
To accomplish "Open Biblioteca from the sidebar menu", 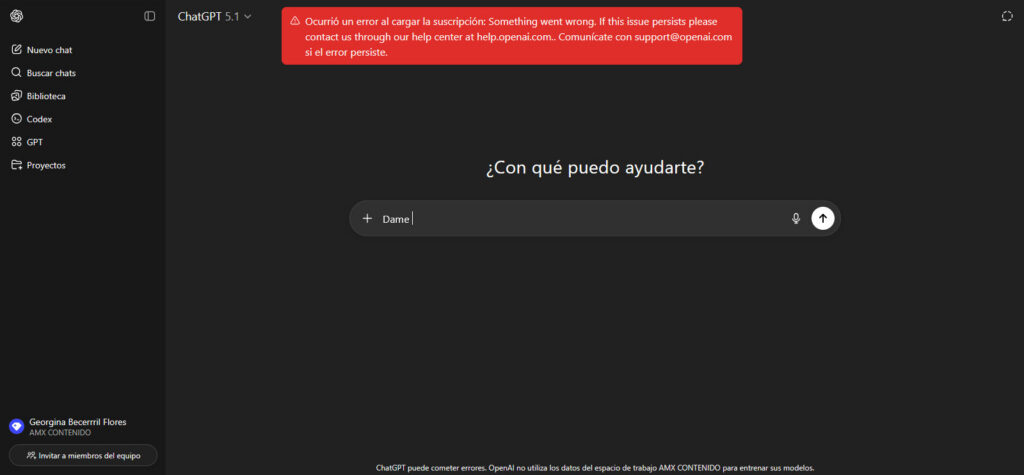I will click(x=46, y=96).
